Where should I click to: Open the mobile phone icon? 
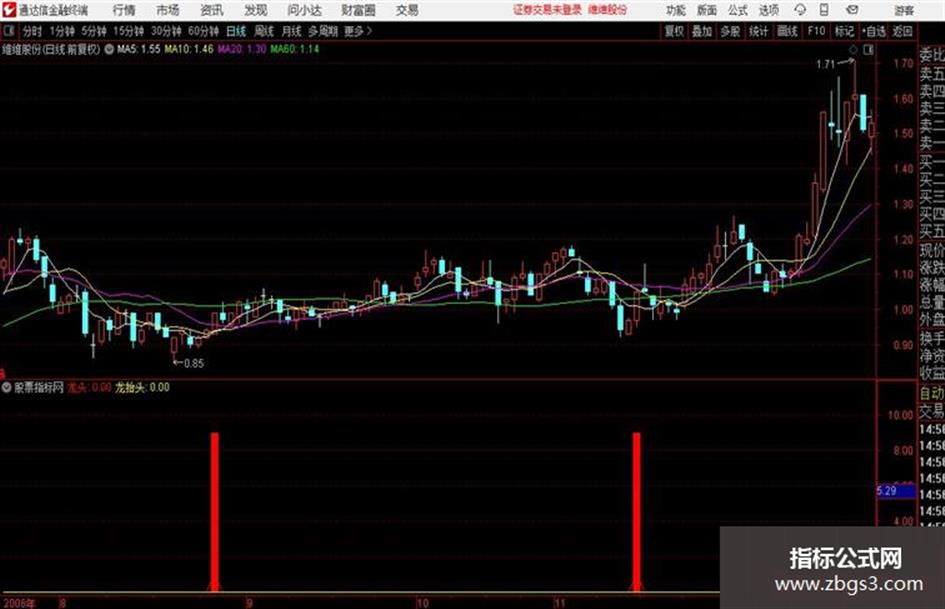click(x=824, y=10)
